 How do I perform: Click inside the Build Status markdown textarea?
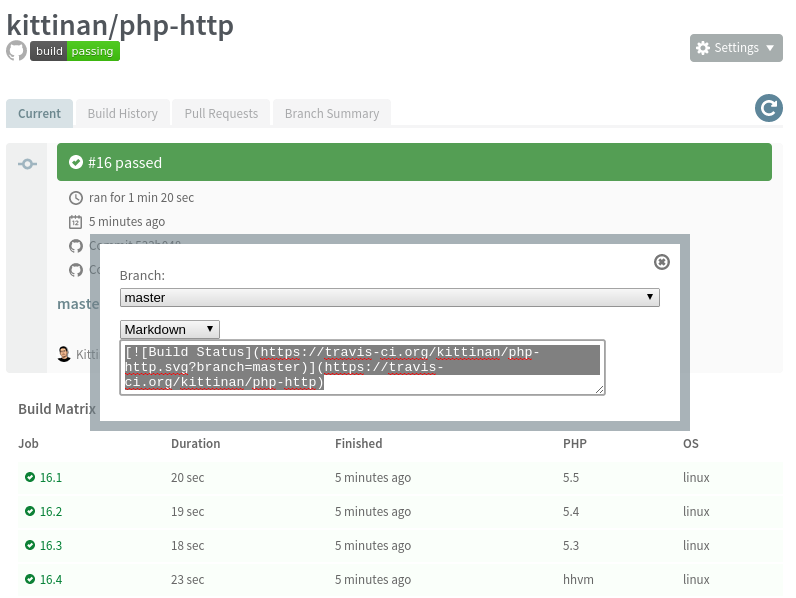coord(362,368)
